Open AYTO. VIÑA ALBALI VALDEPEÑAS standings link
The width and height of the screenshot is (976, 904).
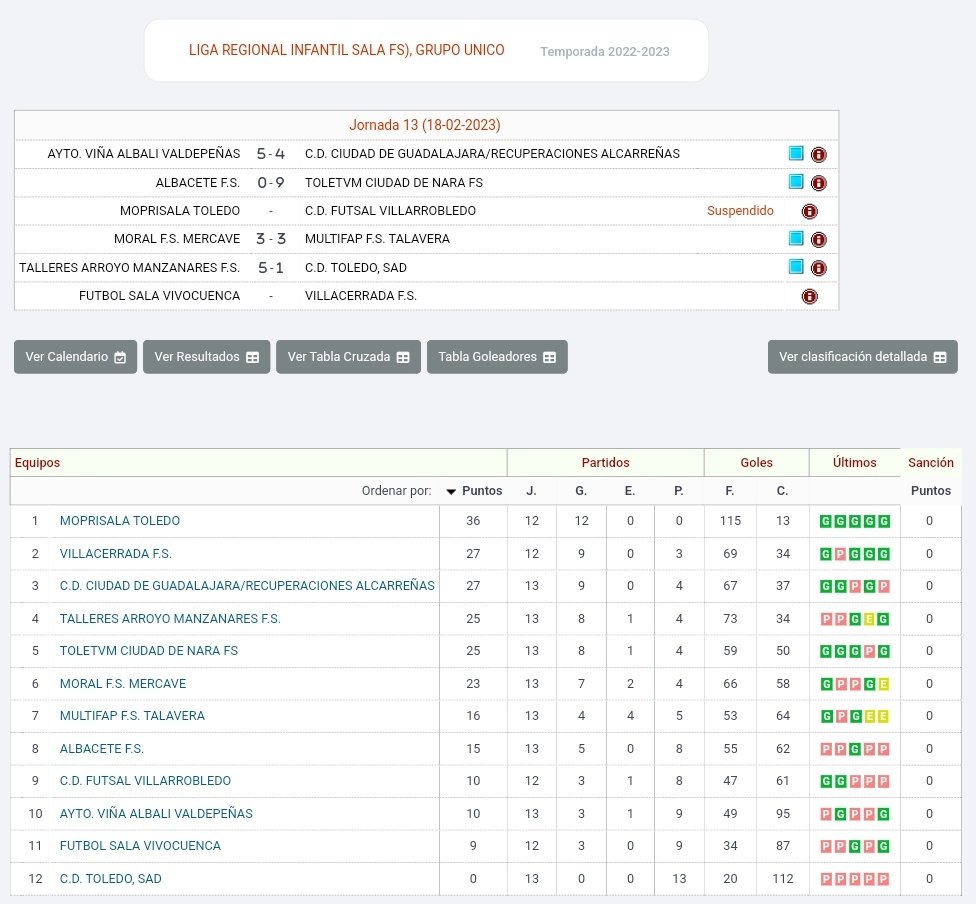[156, 813]
